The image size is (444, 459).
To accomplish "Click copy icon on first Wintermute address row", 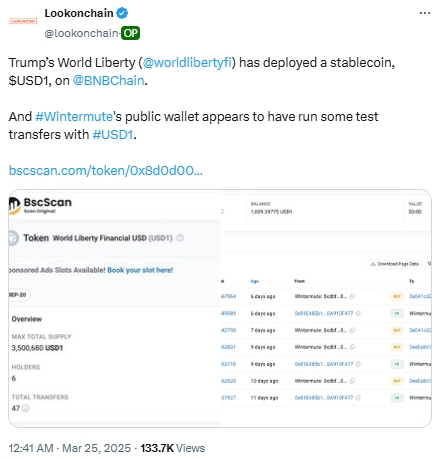I will (x=352, y=296).
